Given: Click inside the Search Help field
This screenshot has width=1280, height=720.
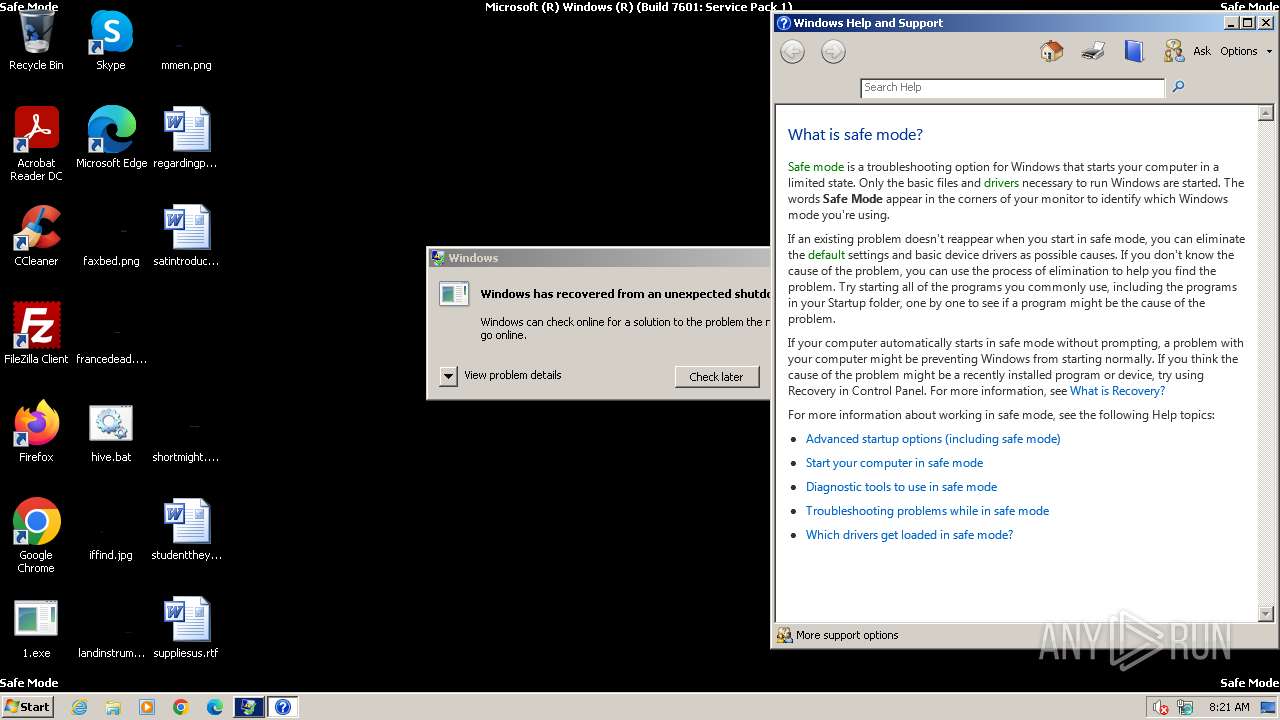Looking at the screenshot, I should point(1012,88).
